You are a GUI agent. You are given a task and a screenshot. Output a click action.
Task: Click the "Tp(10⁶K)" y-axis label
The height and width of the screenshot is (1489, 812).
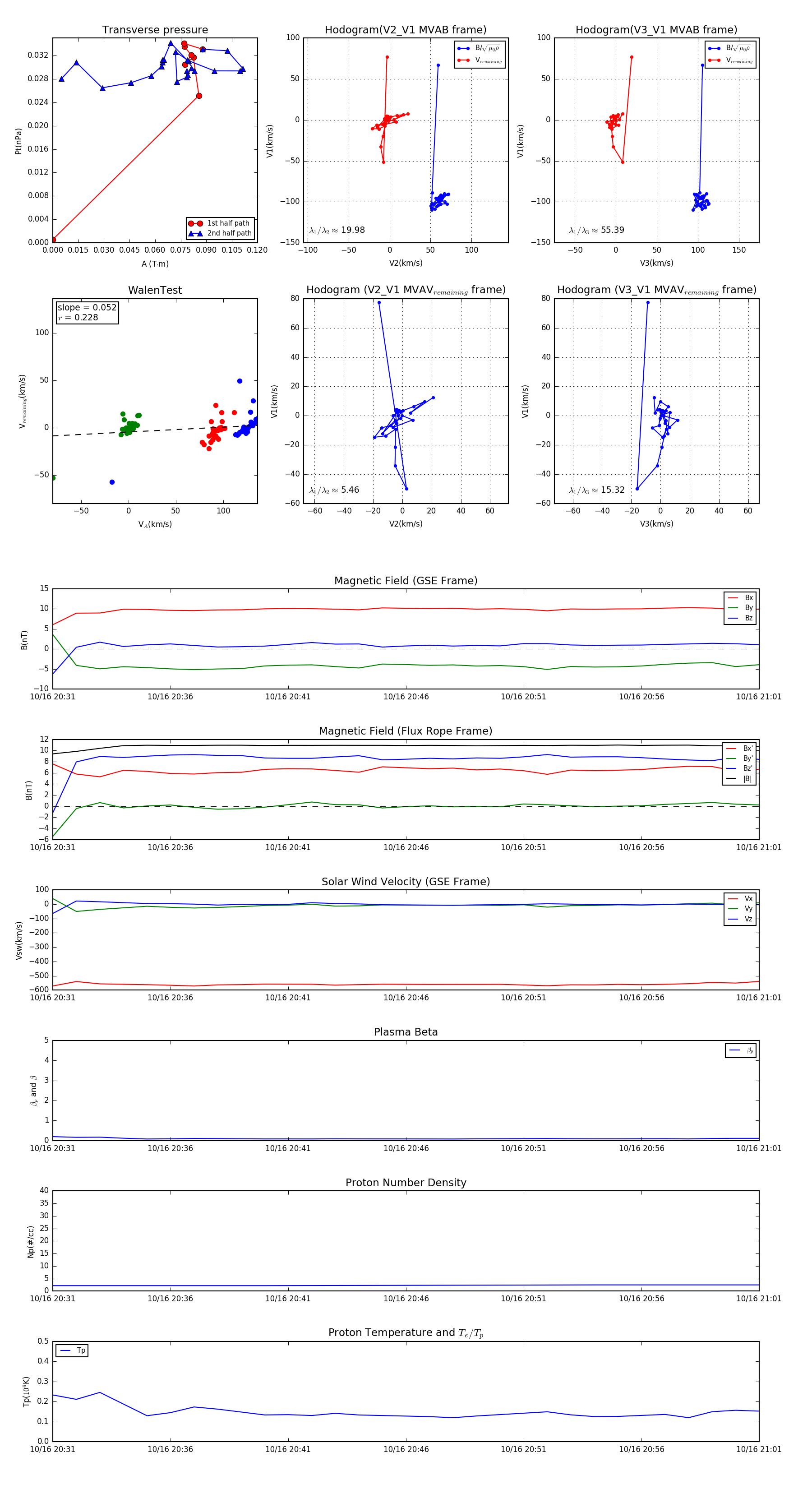(26, 1392)
